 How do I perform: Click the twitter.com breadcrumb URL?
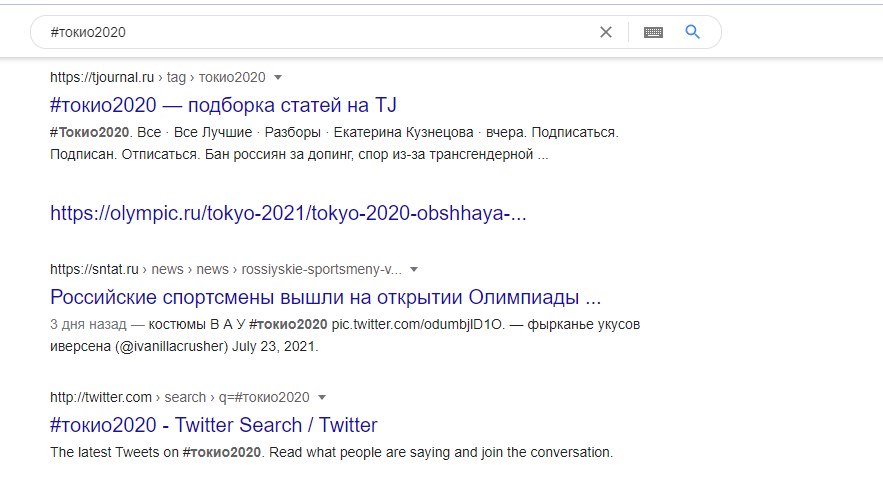(x=101, y=397)
